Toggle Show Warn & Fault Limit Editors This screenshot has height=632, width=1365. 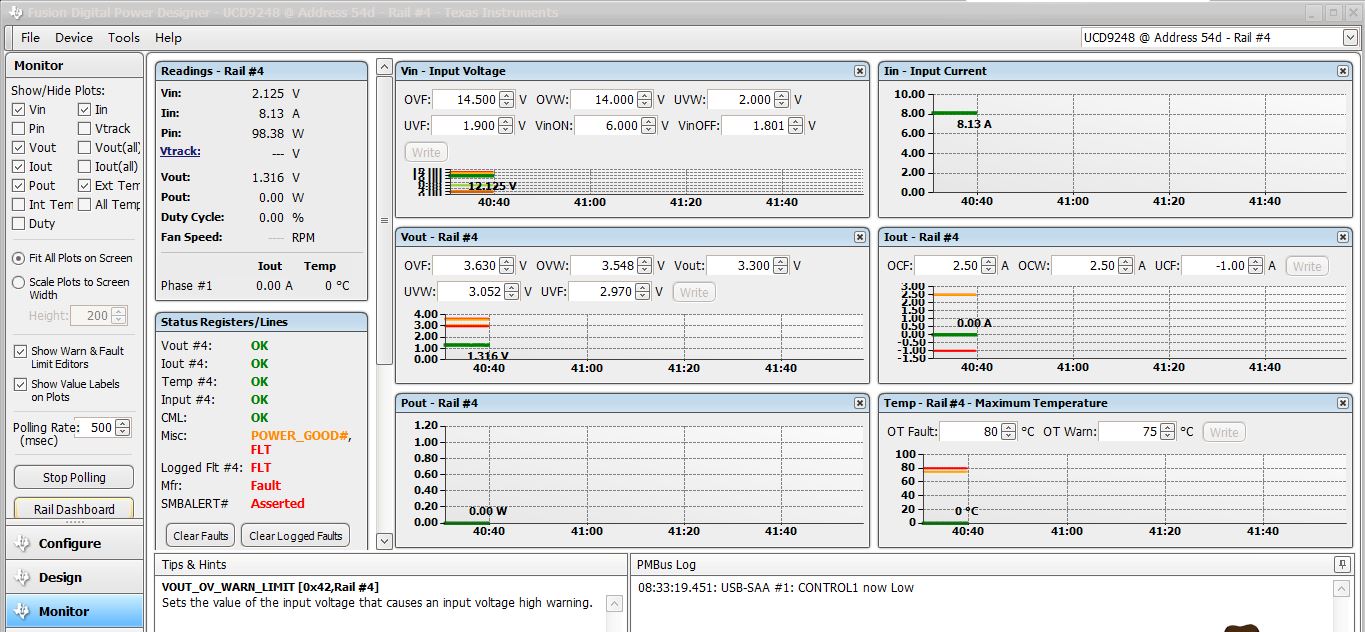(21, 352)
